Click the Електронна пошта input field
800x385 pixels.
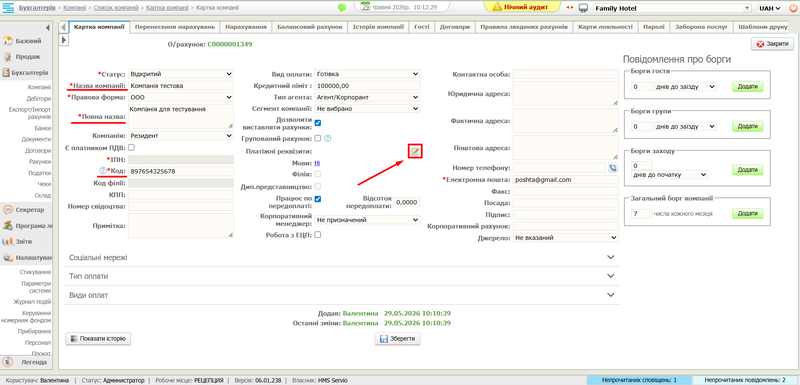[x=566, y=180]
